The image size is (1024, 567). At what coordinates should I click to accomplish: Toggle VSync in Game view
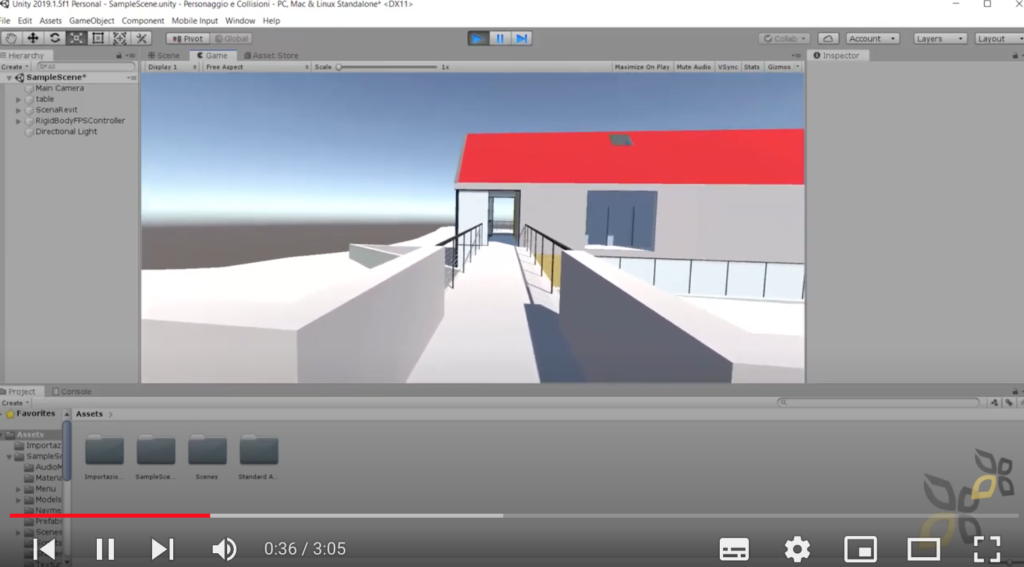728,67
